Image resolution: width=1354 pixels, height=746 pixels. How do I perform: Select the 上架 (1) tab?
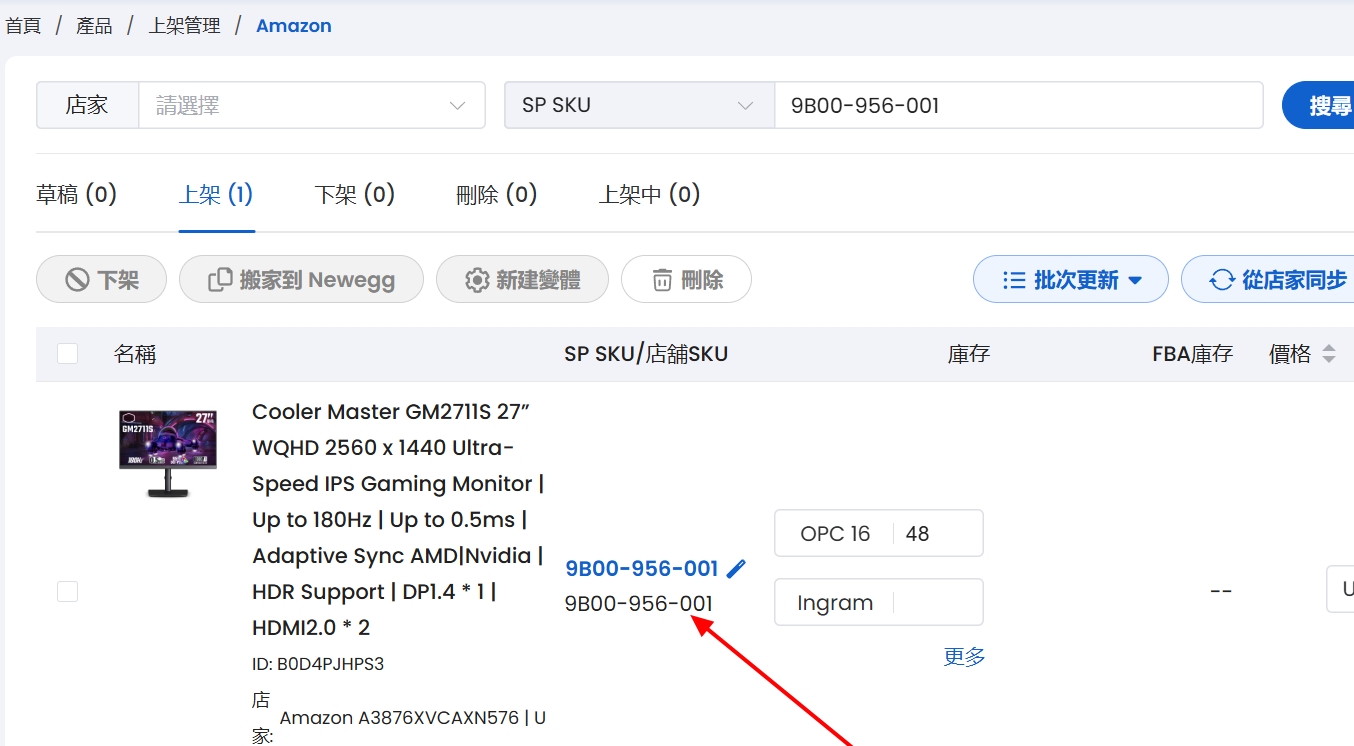[216, 194]
